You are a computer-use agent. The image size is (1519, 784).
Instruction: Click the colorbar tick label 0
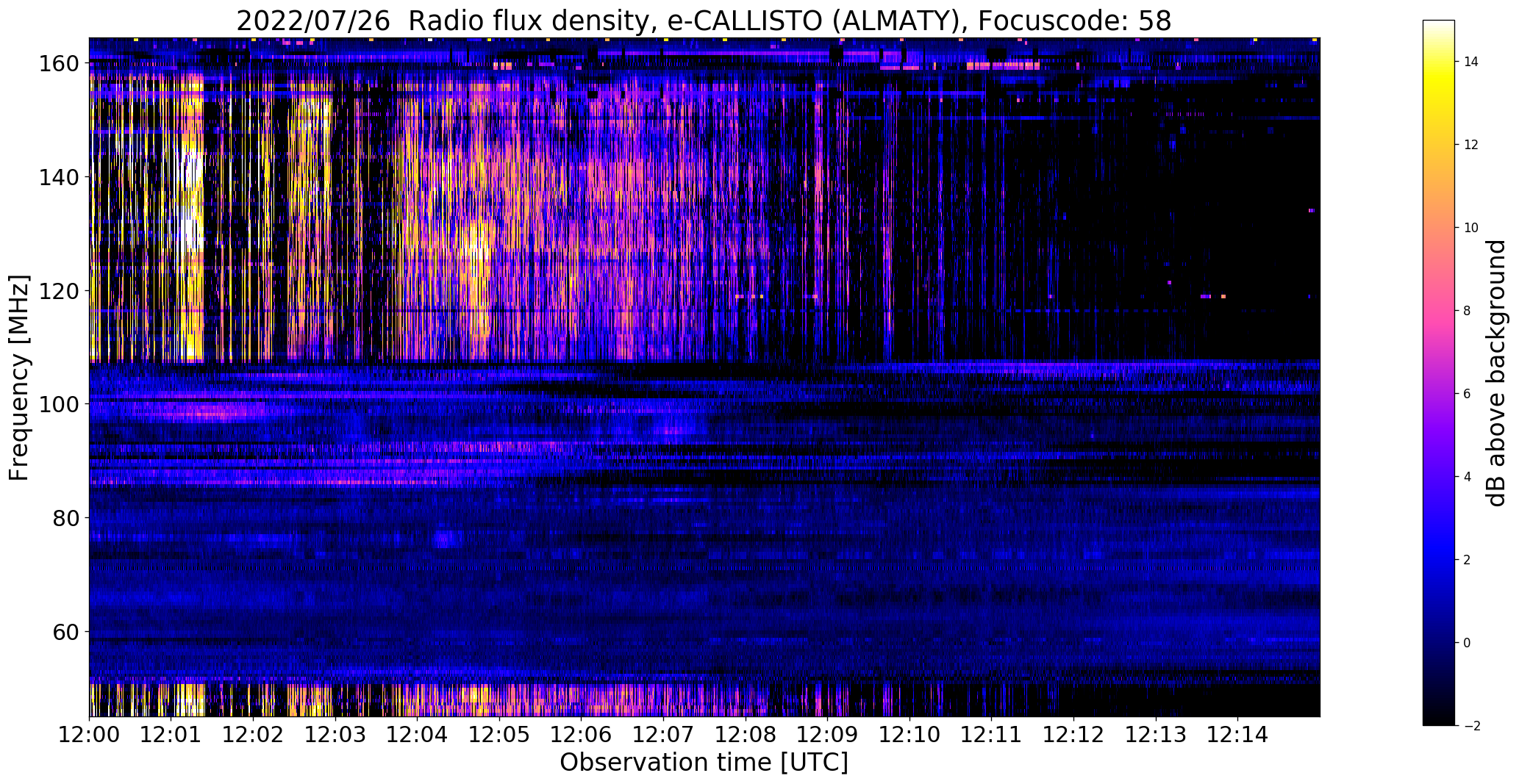click(1468, 643)
